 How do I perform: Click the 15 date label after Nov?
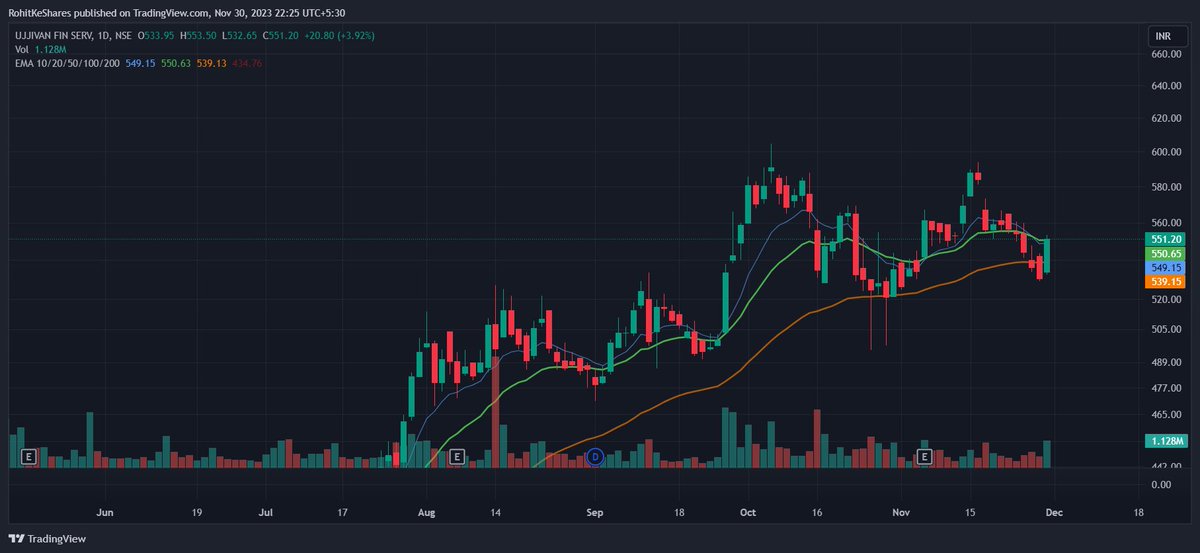point(970,510)
